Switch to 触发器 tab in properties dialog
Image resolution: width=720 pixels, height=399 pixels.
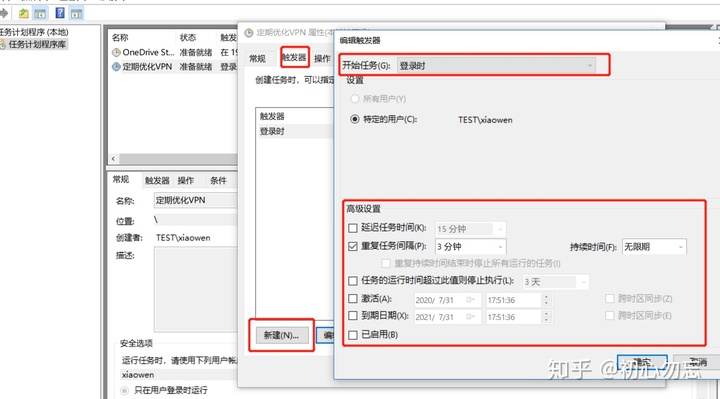(294, 57)
